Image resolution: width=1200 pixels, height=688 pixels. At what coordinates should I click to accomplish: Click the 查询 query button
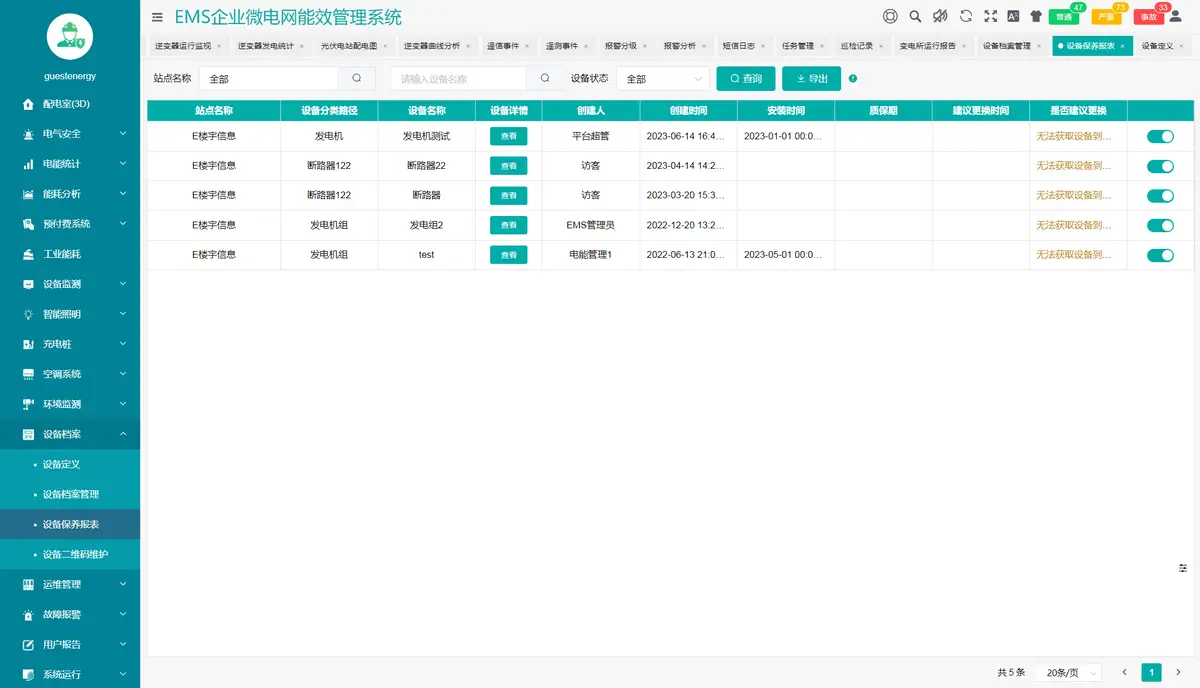pos(747,78)
